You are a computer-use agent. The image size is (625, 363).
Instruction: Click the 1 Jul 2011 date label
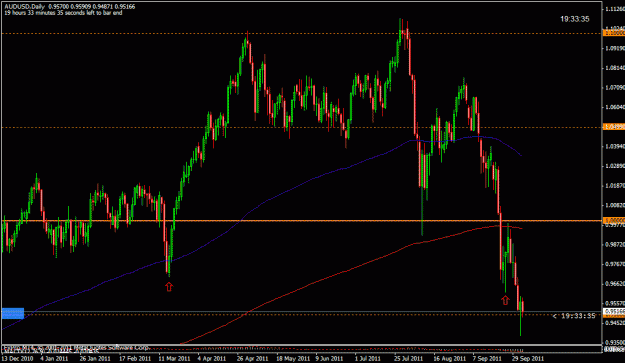(x=368, y=359)
